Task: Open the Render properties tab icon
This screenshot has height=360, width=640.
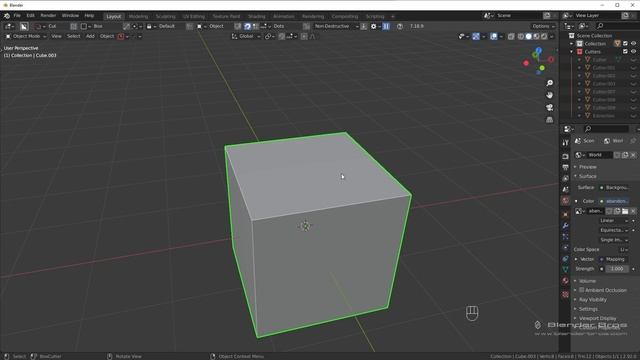Action: (x=565, y=156)
